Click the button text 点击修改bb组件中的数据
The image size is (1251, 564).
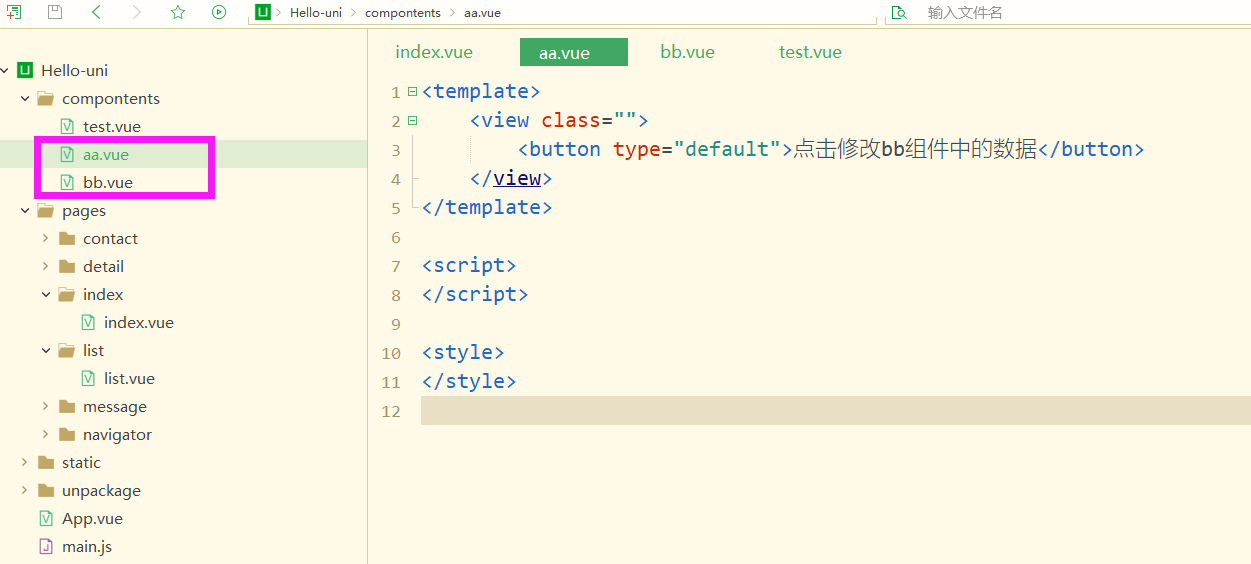click(x=915, y=149)
